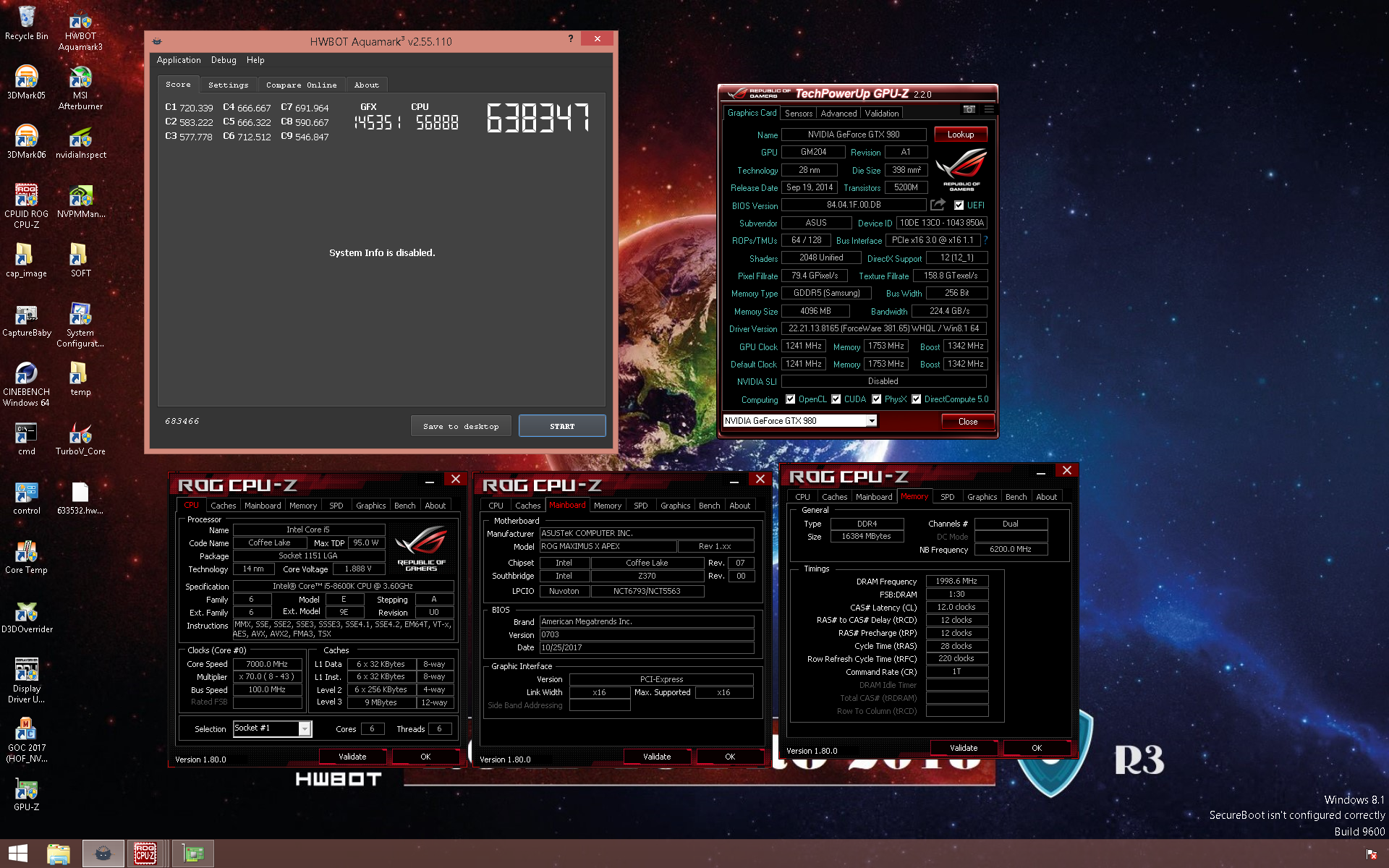Open System Configuration desktop shortcut

pos(80,325)
